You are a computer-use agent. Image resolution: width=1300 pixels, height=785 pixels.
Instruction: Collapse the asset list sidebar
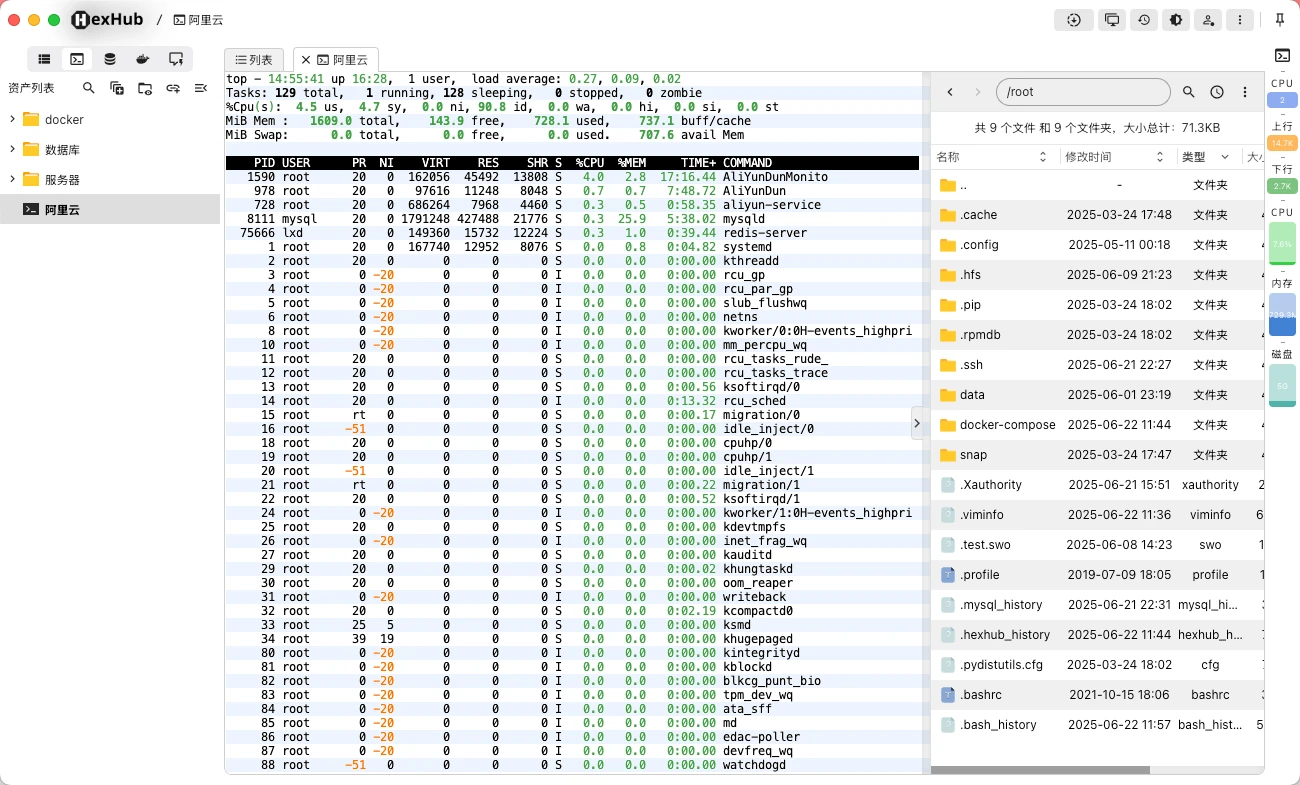[x=199, y=88]
